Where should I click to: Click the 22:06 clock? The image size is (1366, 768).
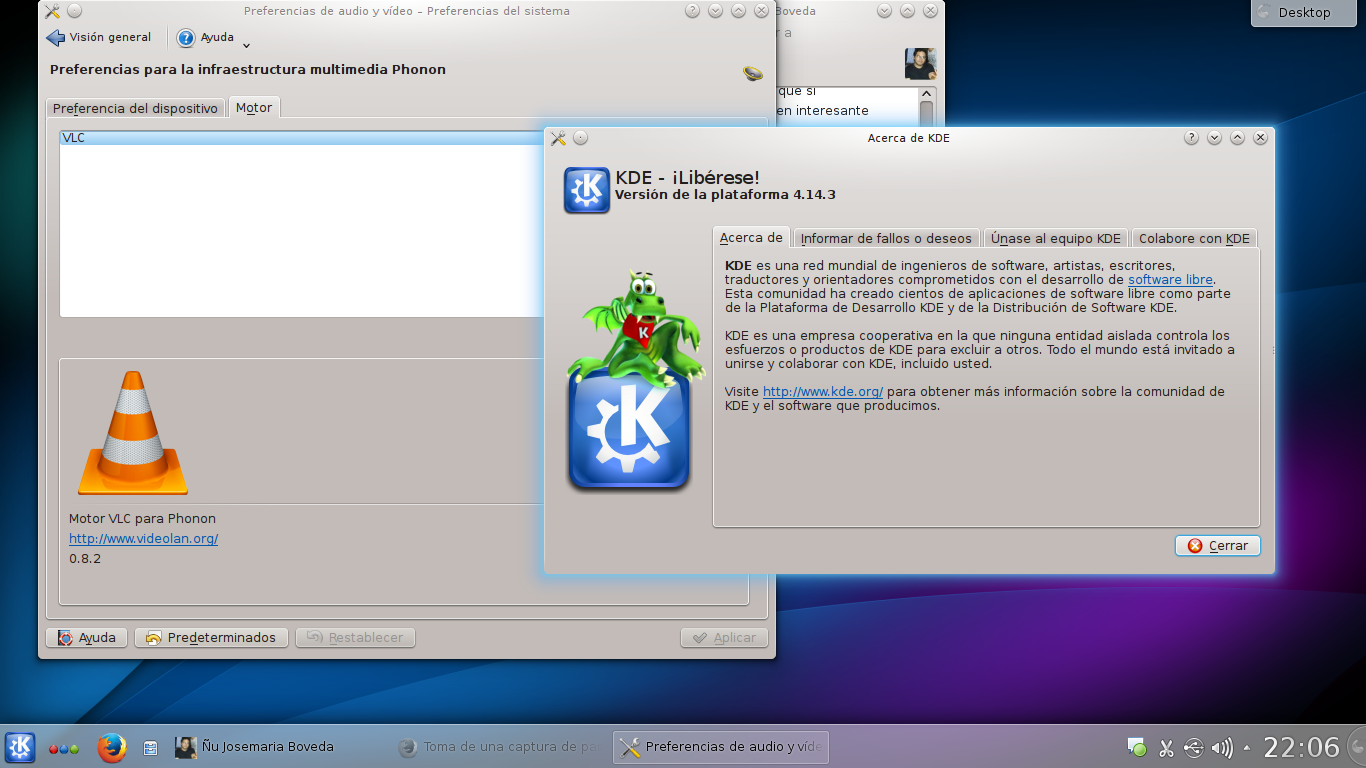tap(1301, 747)
